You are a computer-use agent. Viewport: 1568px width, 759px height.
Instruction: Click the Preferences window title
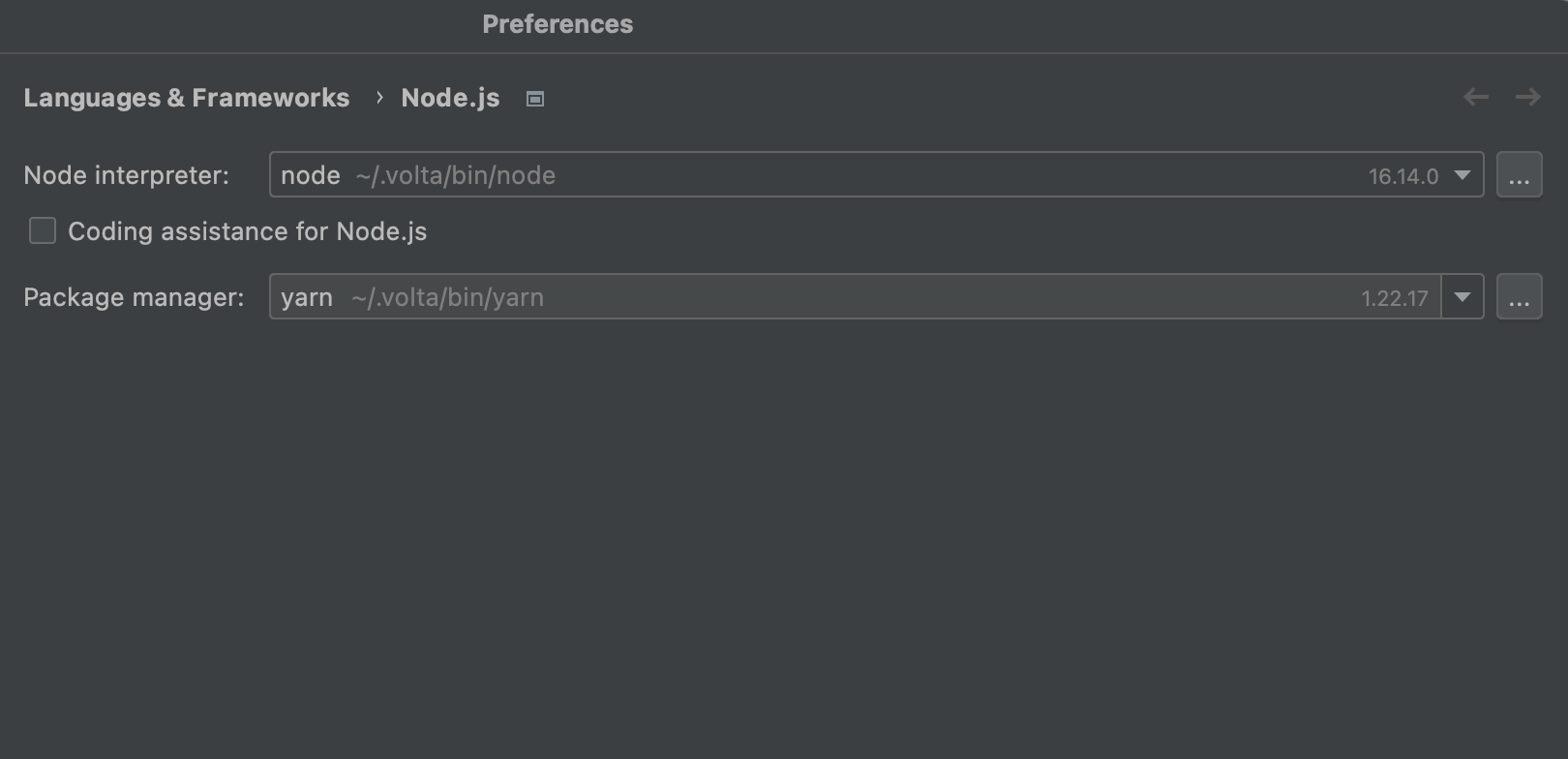[x=558, y=24]
